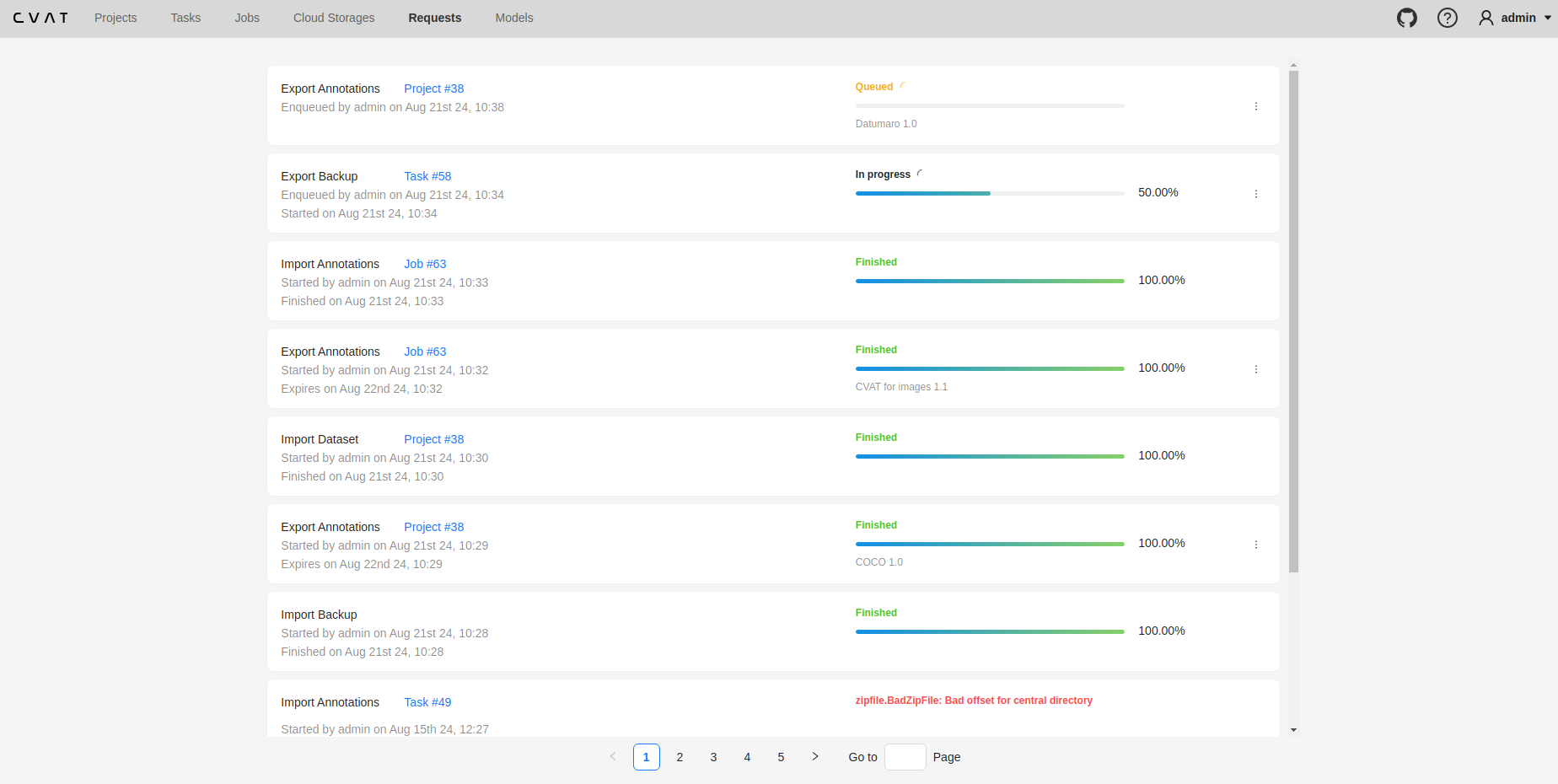Viewport: 1558px width, 784px height.
Task: Open the Task #58 link
Action: click(x=427, y=176)
